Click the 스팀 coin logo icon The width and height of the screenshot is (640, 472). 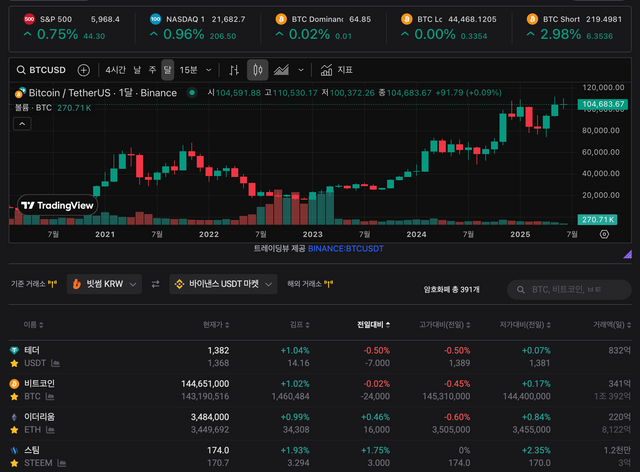click(x=14, y=450)
